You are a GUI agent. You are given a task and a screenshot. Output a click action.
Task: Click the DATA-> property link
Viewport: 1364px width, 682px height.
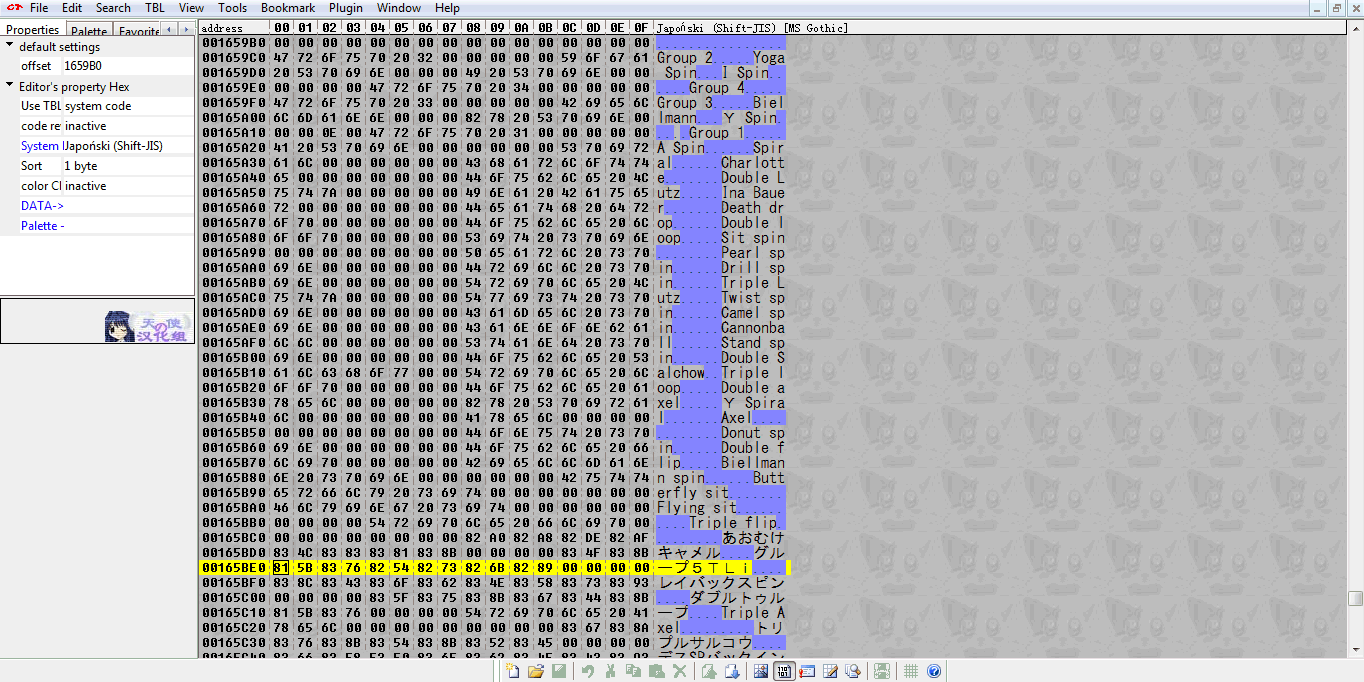pyautogui.click(x=42, y=206)
